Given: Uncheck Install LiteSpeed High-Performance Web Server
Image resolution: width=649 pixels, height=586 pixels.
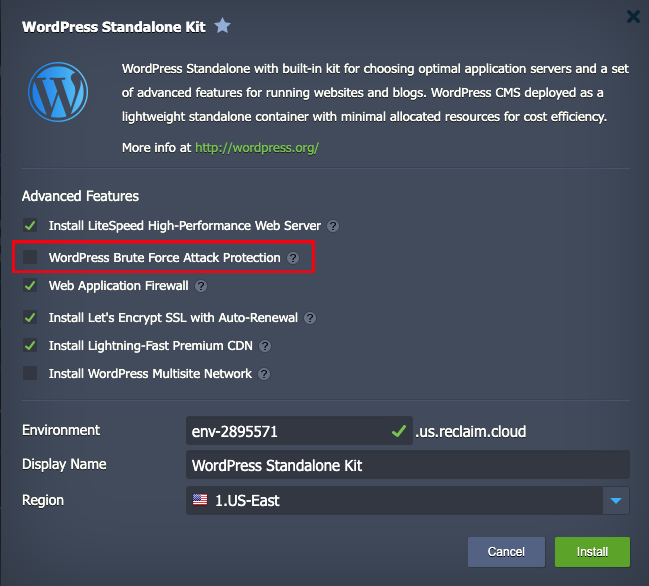Looking at the screenshot, I should [30, 226].
